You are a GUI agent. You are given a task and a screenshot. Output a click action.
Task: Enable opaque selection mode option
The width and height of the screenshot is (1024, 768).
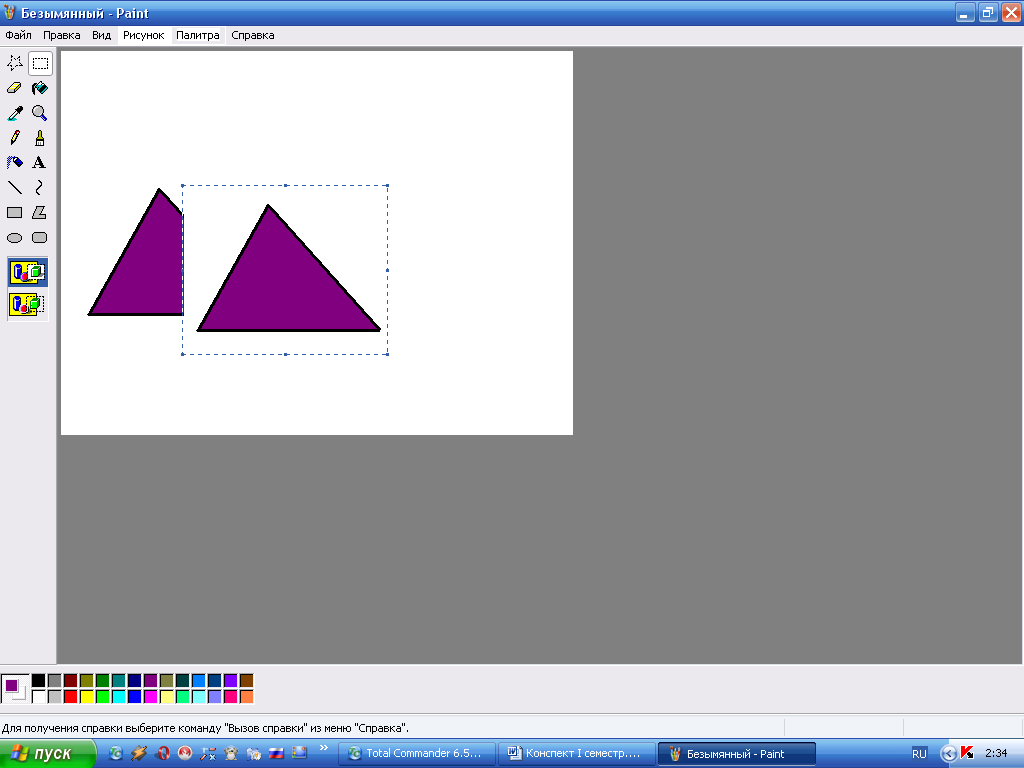pos(27,272)
